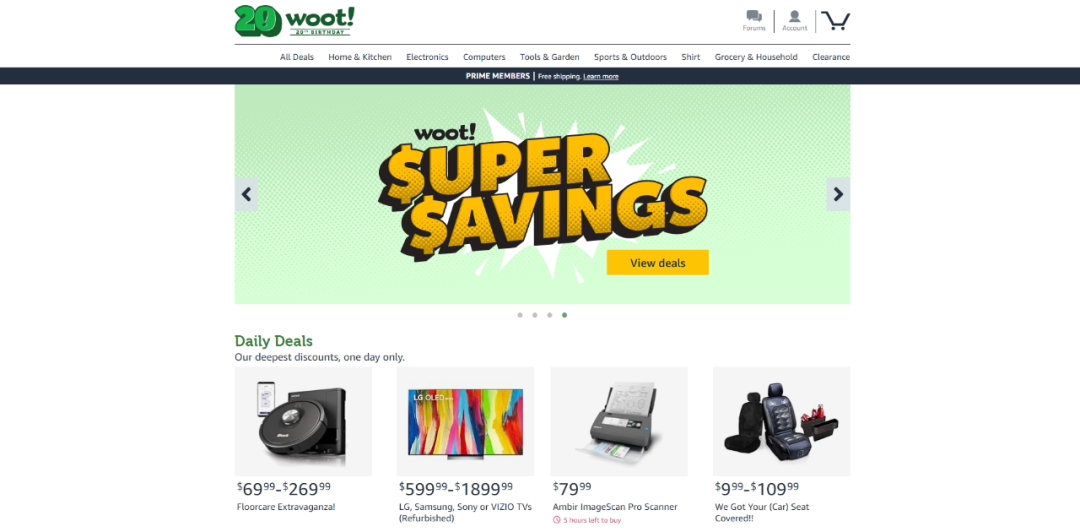This screenshot has width=1080, height=532.
Task: Open the LG OLED TV thumbnail
Action: pyautogui.click(x=465, y=421)
